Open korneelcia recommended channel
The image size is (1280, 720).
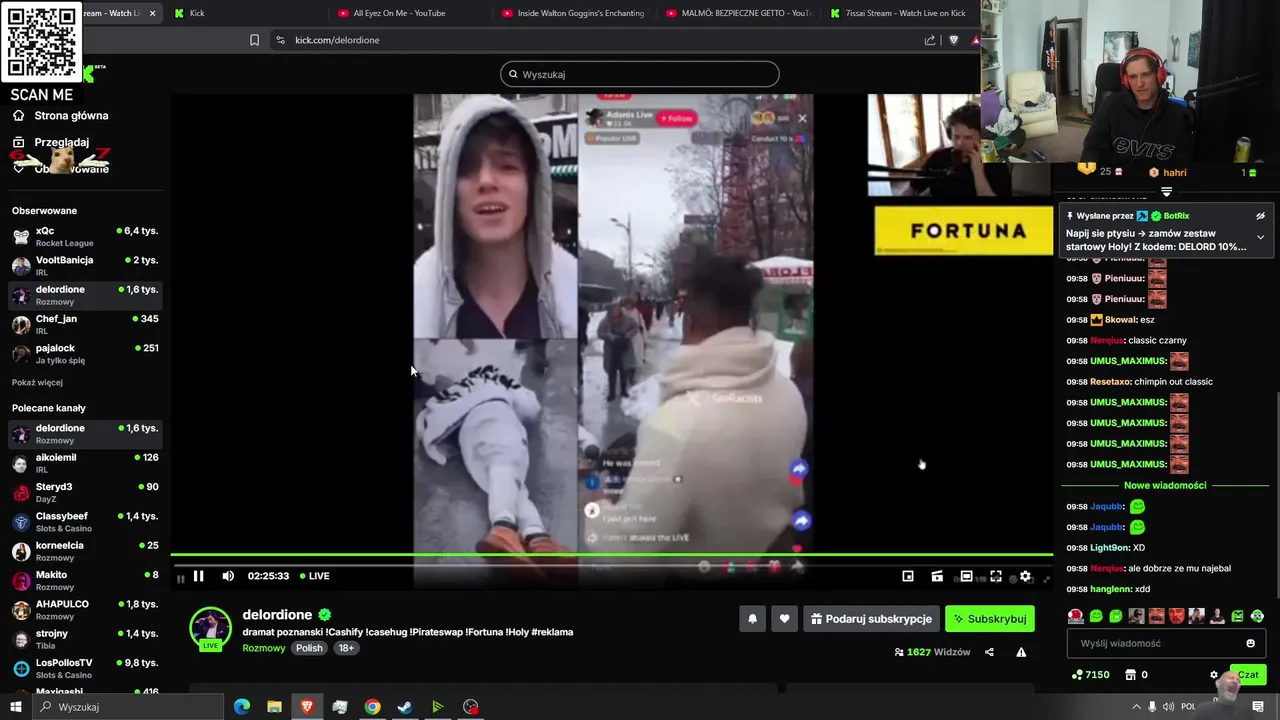(85, 551)
